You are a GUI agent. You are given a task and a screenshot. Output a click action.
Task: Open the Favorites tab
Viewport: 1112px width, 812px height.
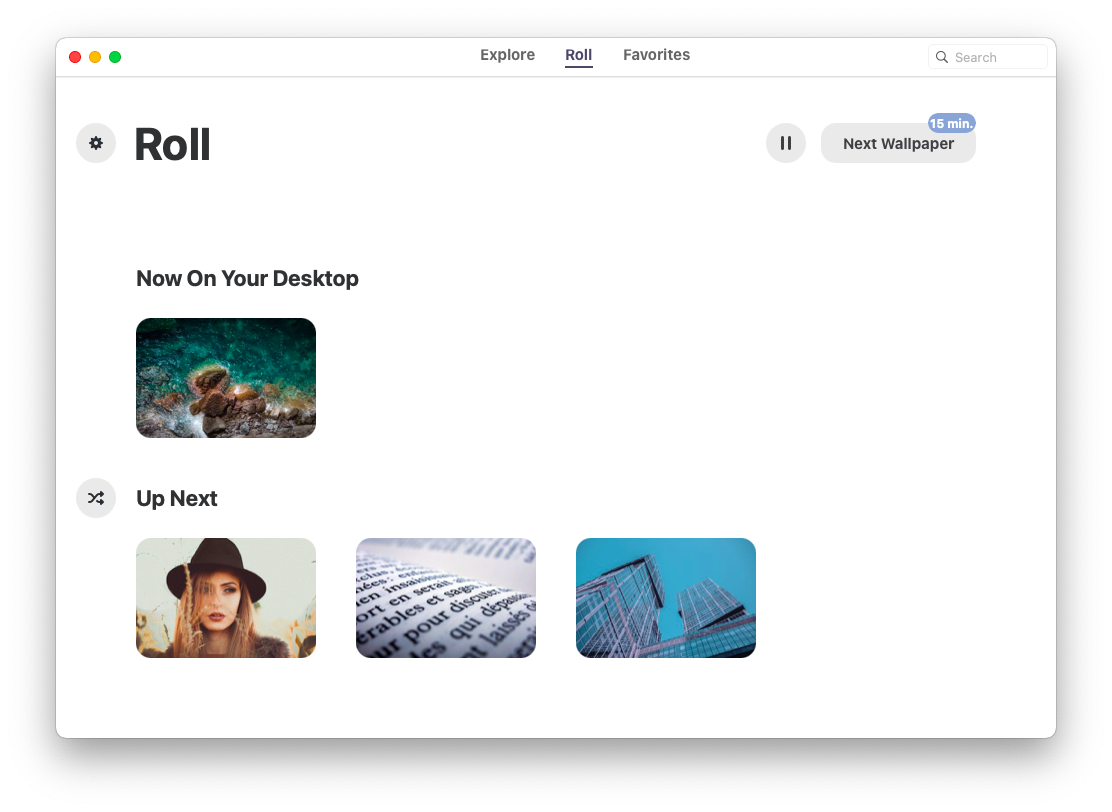(656, 55)
